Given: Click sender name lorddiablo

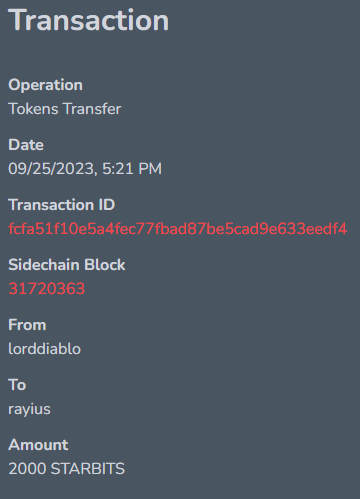Looking at the screenshot, I should 45,349.
